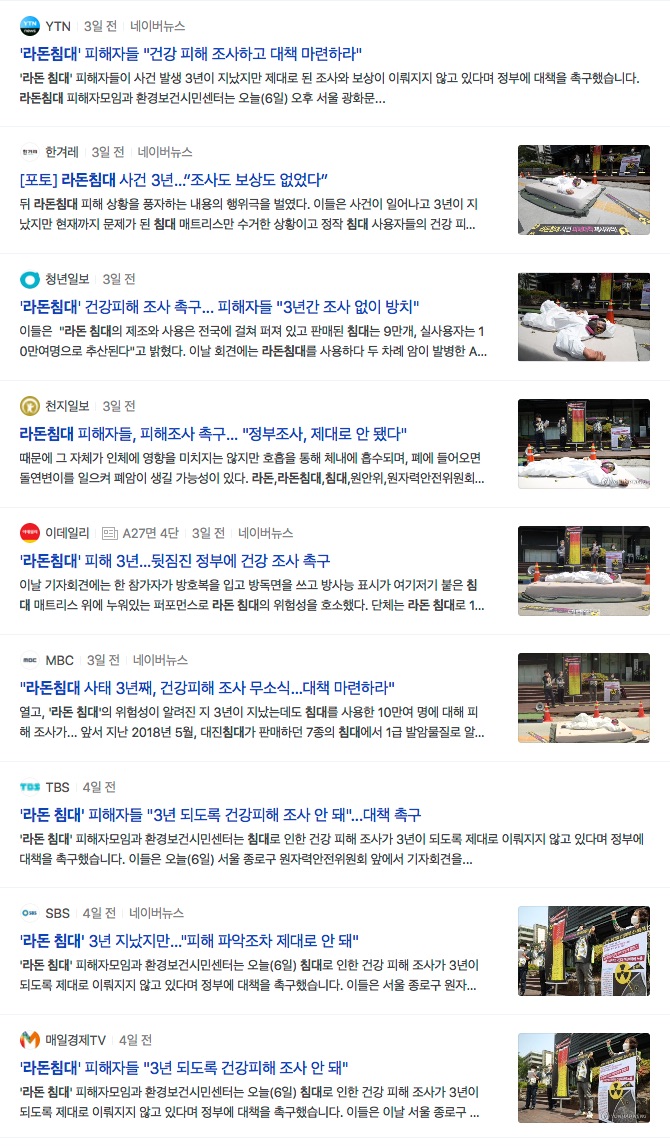Select the 매일경제TV orange M logo
This screenshot has height=1148, width=670.
click(29, 1040)
